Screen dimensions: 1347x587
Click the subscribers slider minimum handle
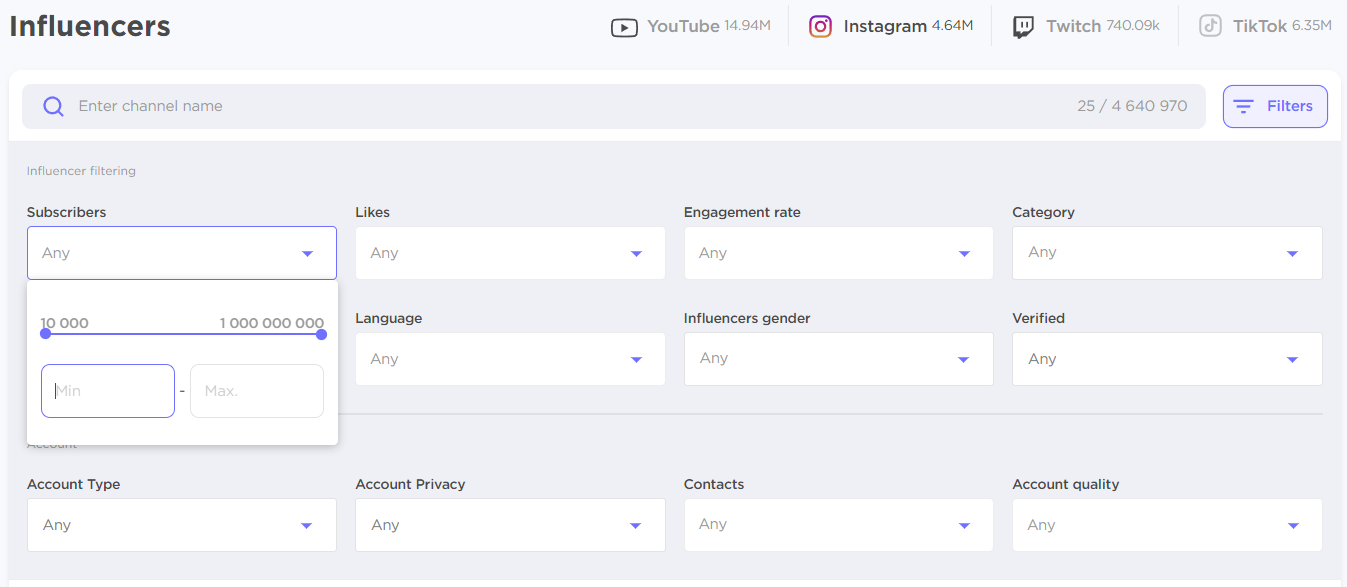click(45, 334)
